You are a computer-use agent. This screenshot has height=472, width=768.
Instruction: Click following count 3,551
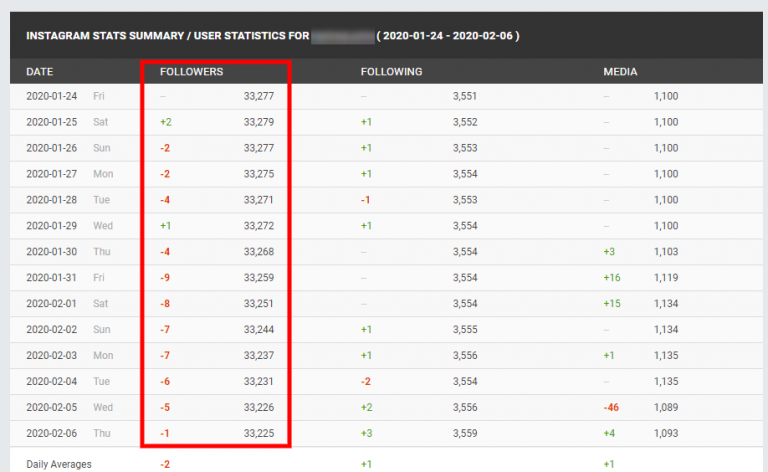(x=464, y=96)
